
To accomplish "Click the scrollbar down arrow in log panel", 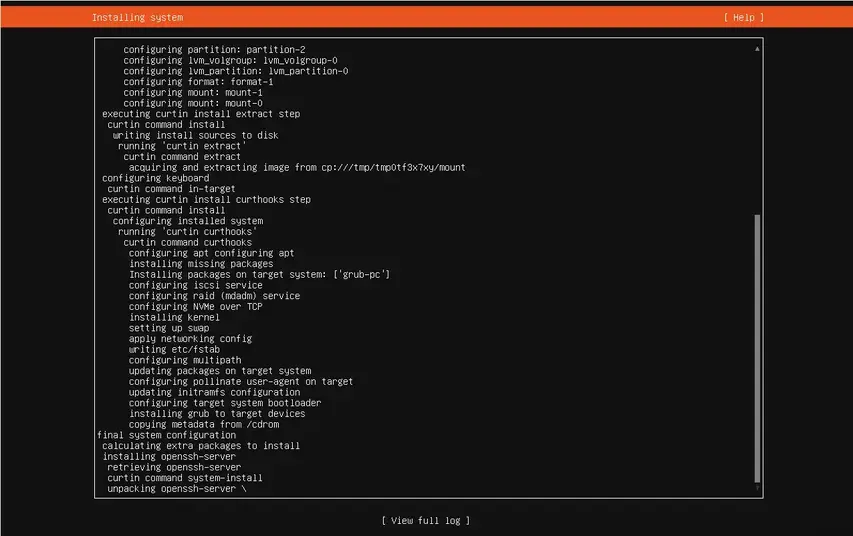I will [x=757, y=489].
